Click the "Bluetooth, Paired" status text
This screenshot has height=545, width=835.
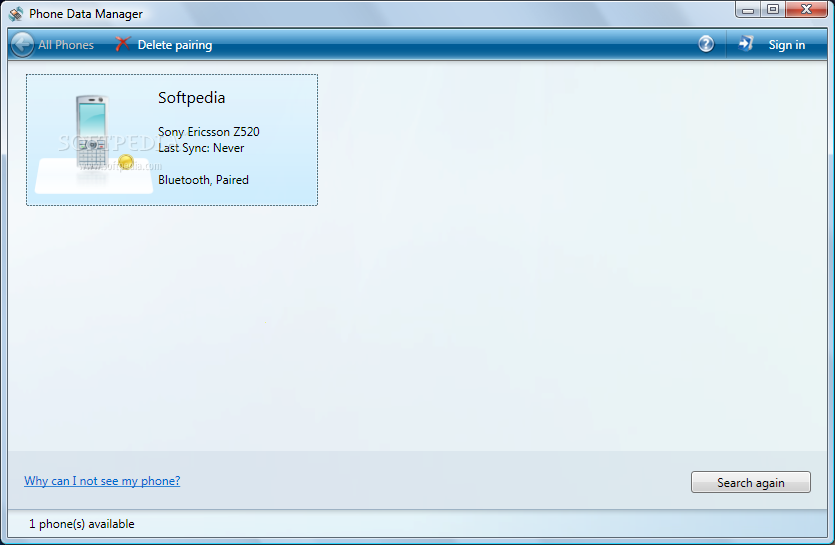click(x=203, y=180)
